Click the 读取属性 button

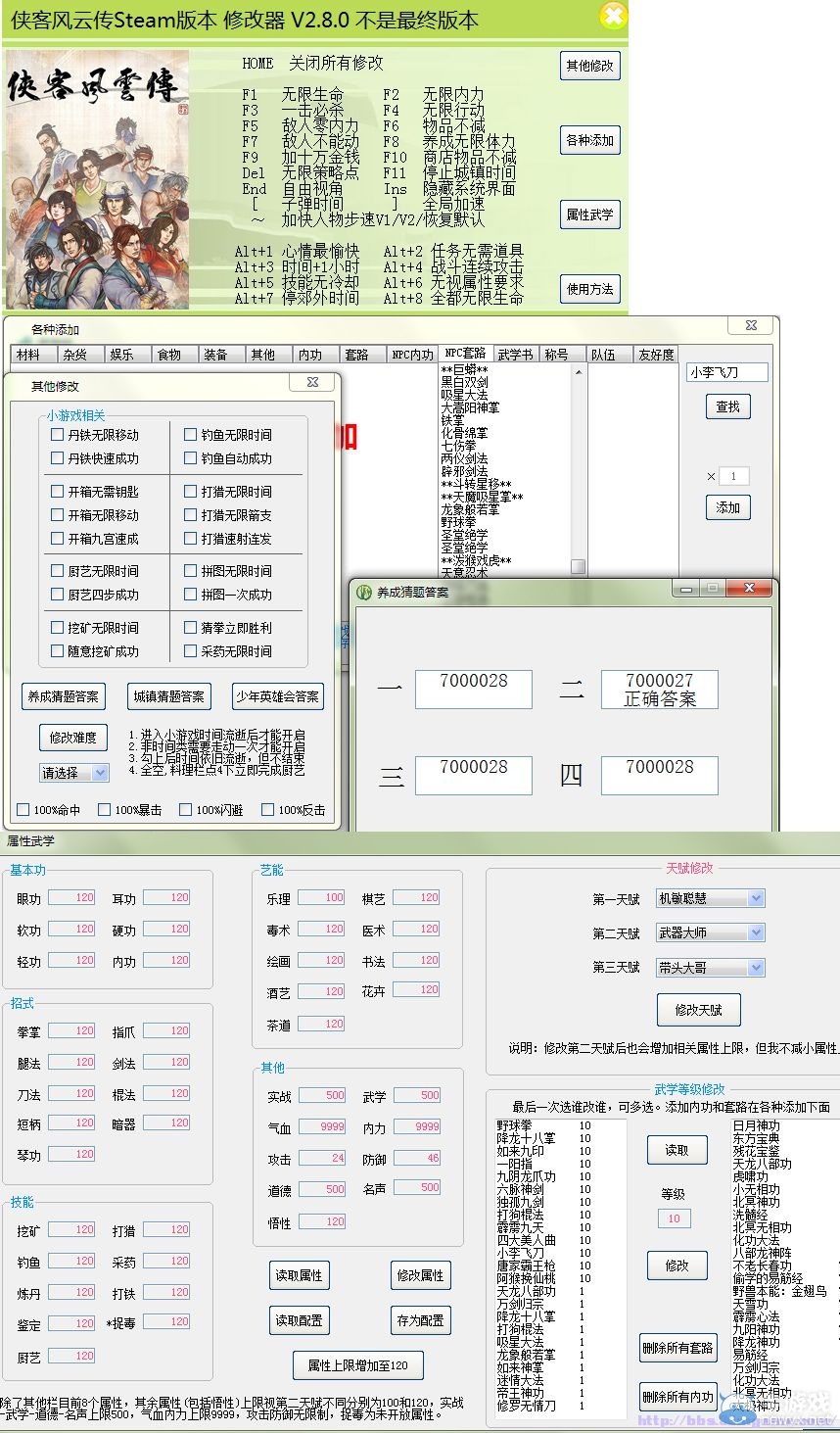(299, 1275)
